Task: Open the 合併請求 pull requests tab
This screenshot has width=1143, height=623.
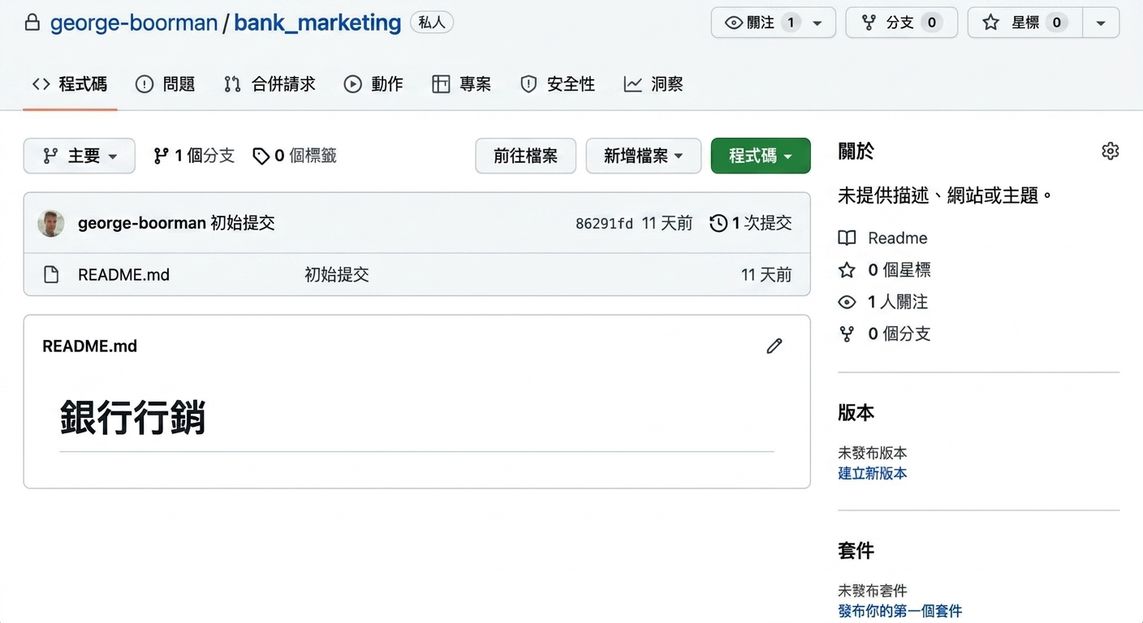Action: (270, 85)
